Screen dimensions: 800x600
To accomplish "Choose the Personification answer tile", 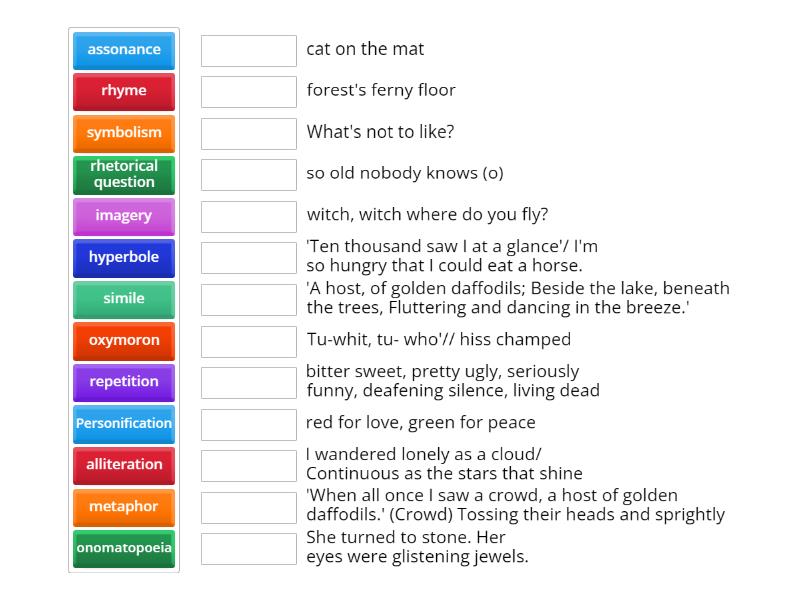I will (x=123, y=424).
